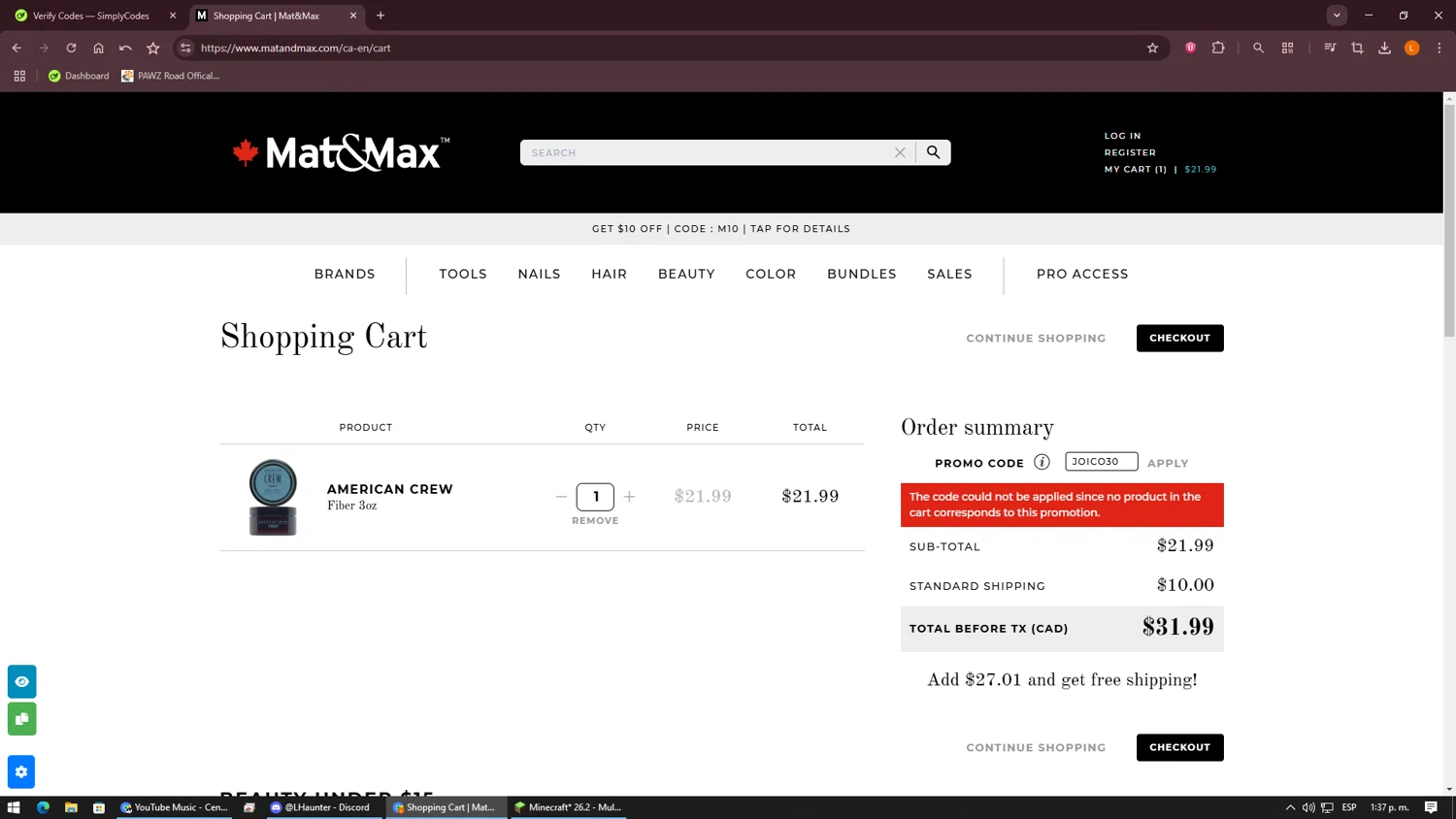Open File Explorer from the taskbar
Screen dimensions: 1456x819
(71, 807)
